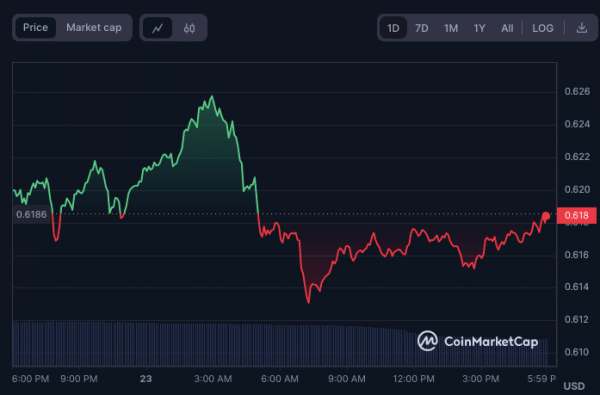Show the All time range
This screenshot has width=600, height=395.
pyautogui.click(x=507, y=28)
